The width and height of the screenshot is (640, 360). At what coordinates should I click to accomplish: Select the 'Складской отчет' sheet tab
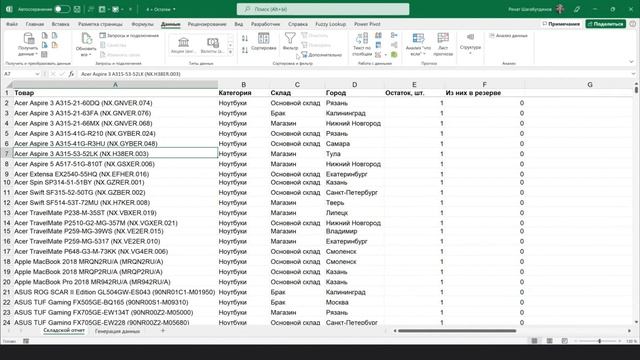click(x=64, y=331)
